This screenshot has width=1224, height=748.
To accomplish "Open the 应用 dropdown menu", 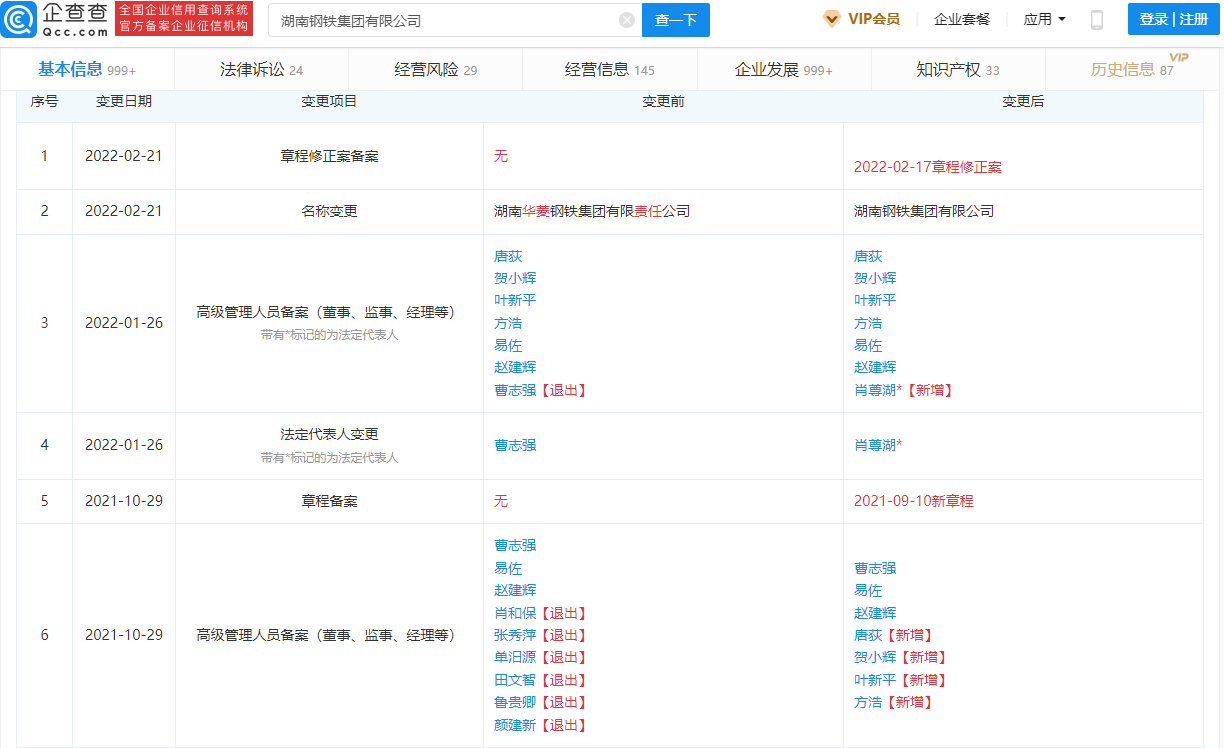I will pyautogui.click(x=1043, y=18).
